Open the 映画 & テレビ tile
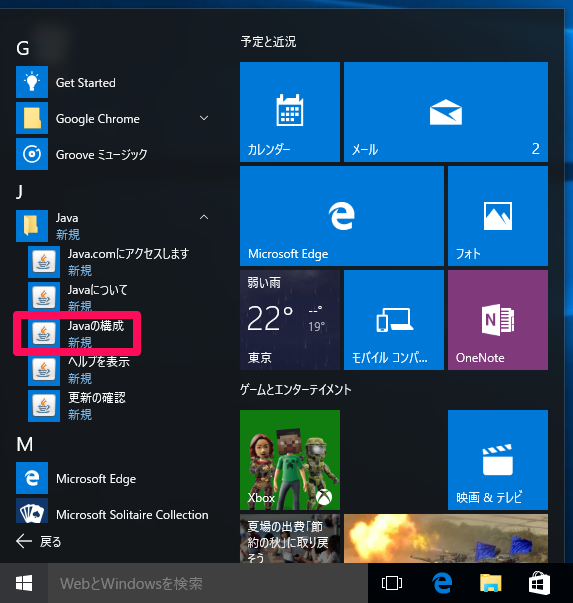 coord(498,460)
